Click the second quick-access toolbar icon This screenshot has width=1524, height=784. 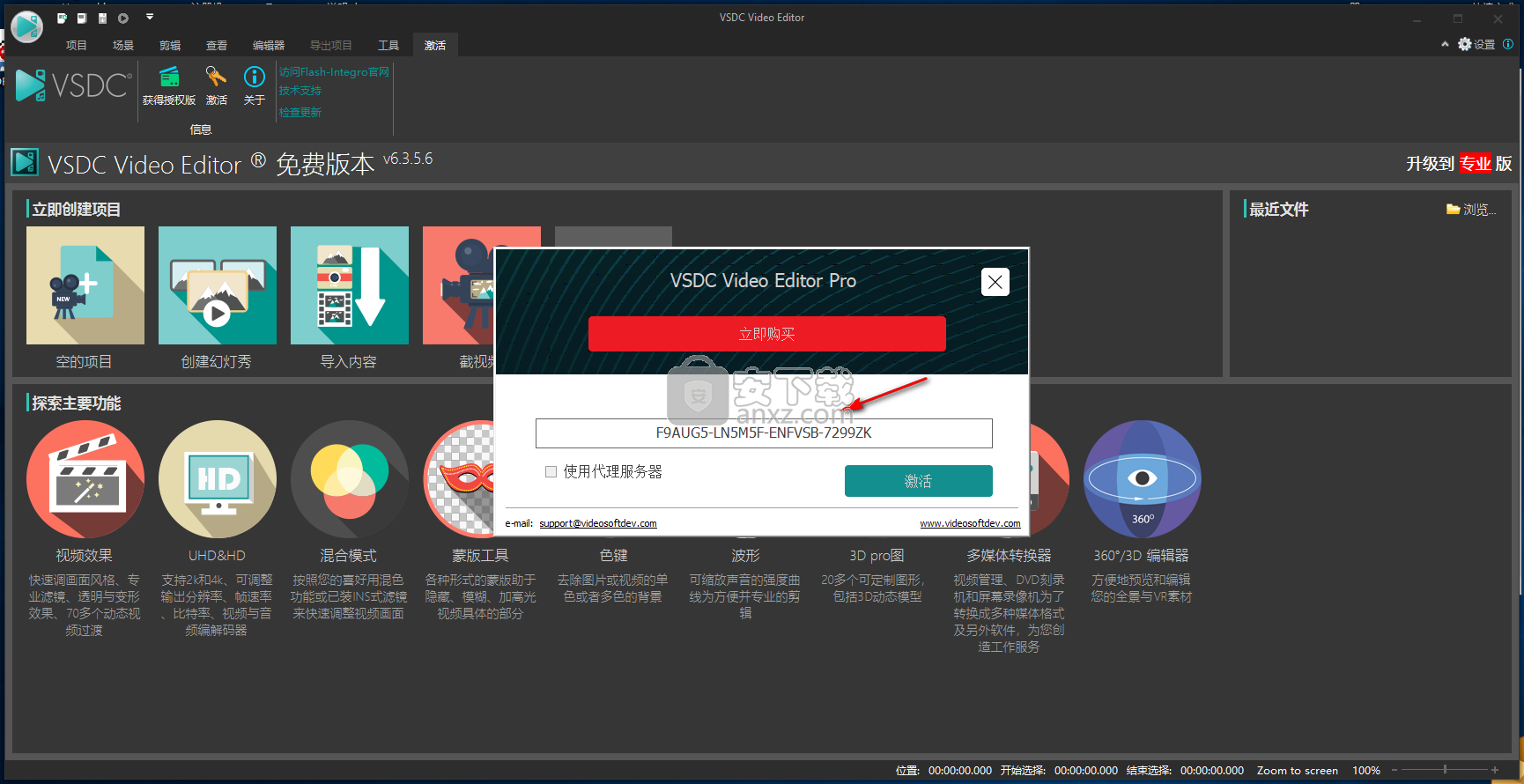82,18
